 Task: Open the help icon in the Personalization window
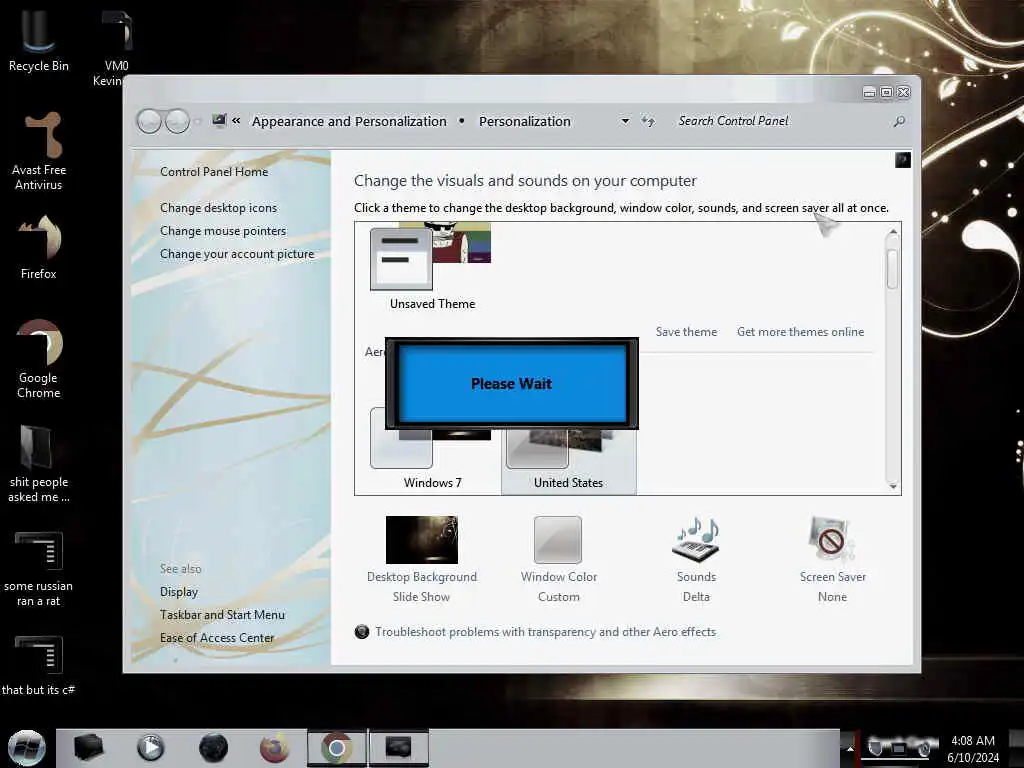click(903, 160)
